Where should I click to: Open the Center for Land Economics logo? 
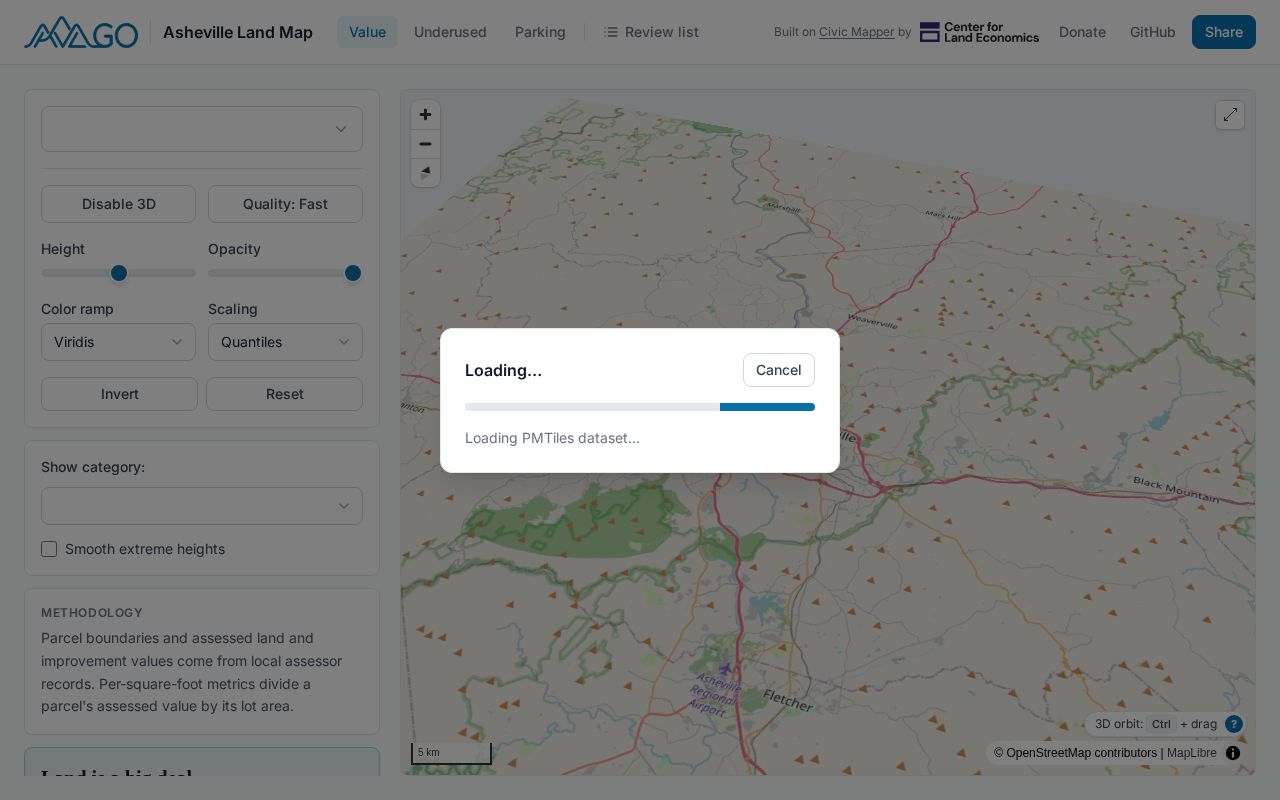(x=979, y=32)
